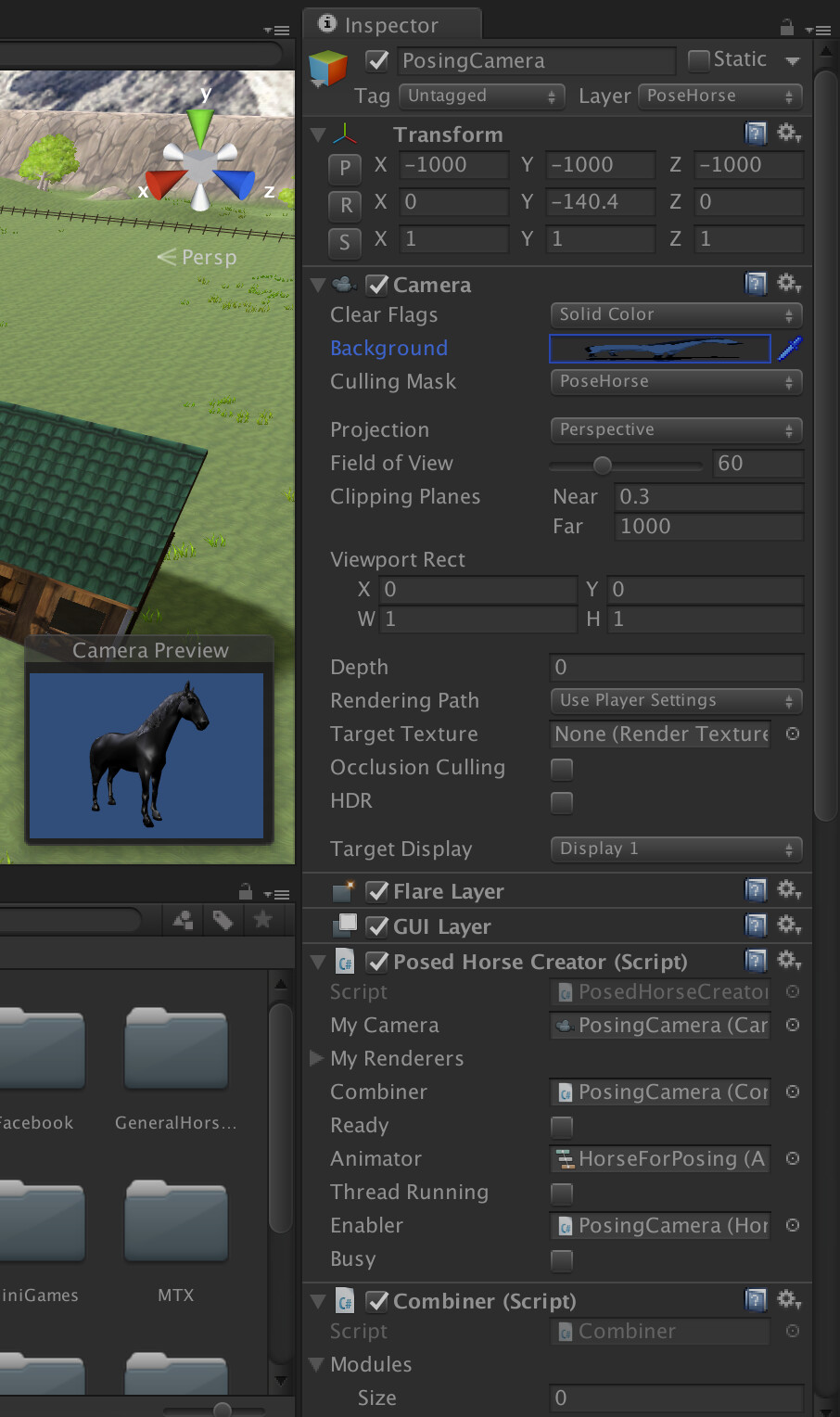Screen dimensions: 840x1417
Task: Disable the GUI Layer component checkbox
Action: coord(376,926)
